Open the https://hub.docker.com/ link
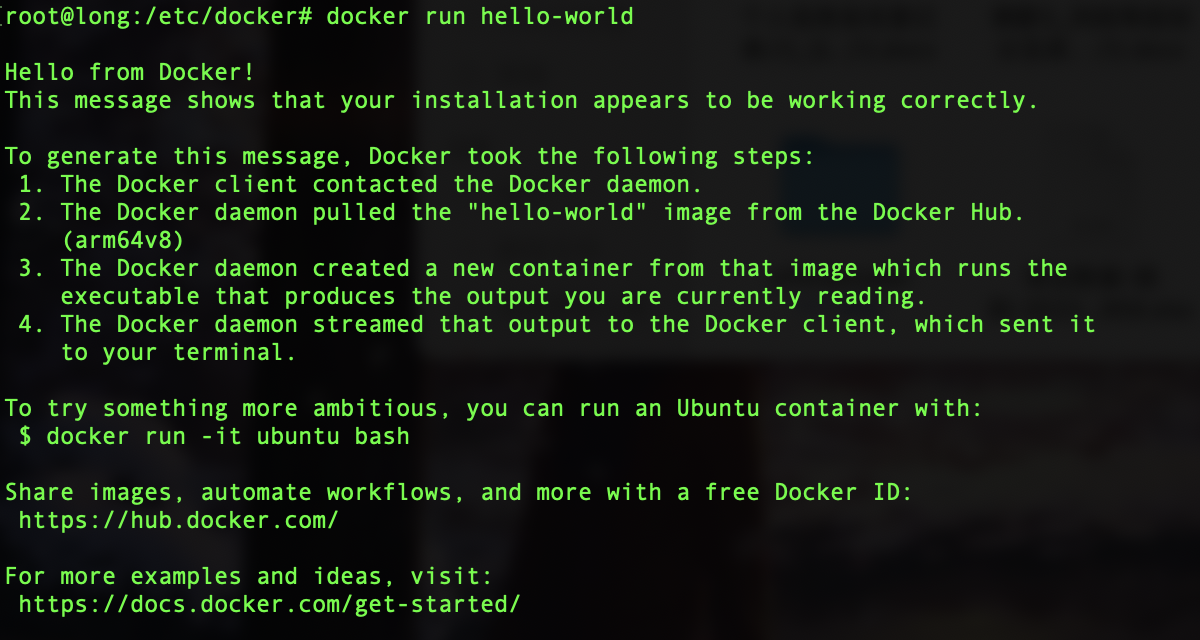Screen dimensions: 1200x640 [179, 520]
